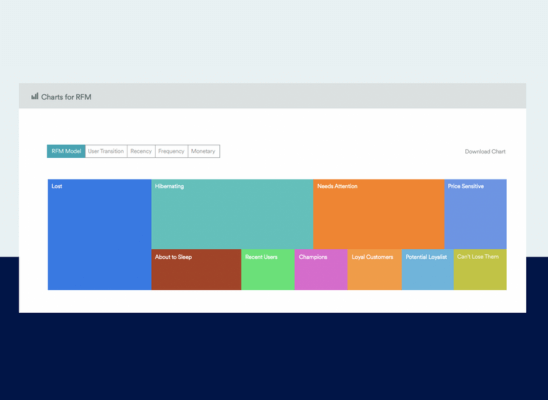The height and width of the screenshot is (400, 548).
Task: Click the green Recent Users tile
Action: coord(268,269)
